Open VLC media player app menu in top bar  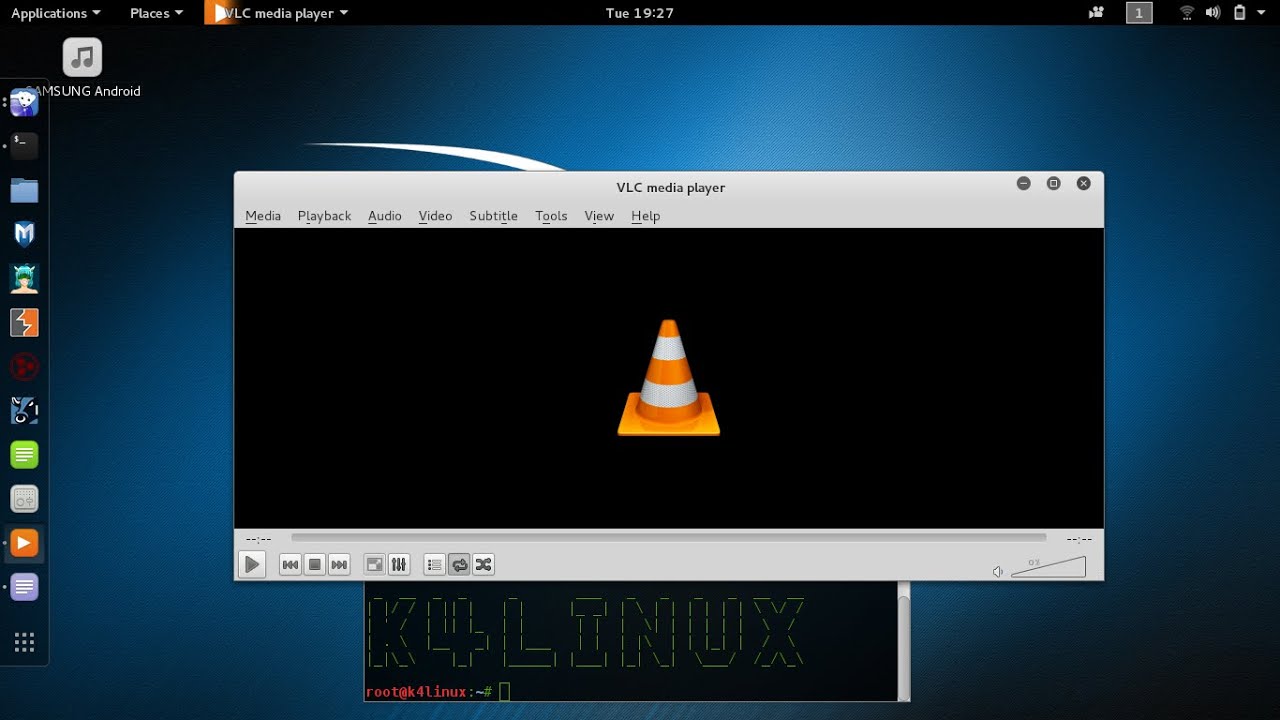point(277,13)
